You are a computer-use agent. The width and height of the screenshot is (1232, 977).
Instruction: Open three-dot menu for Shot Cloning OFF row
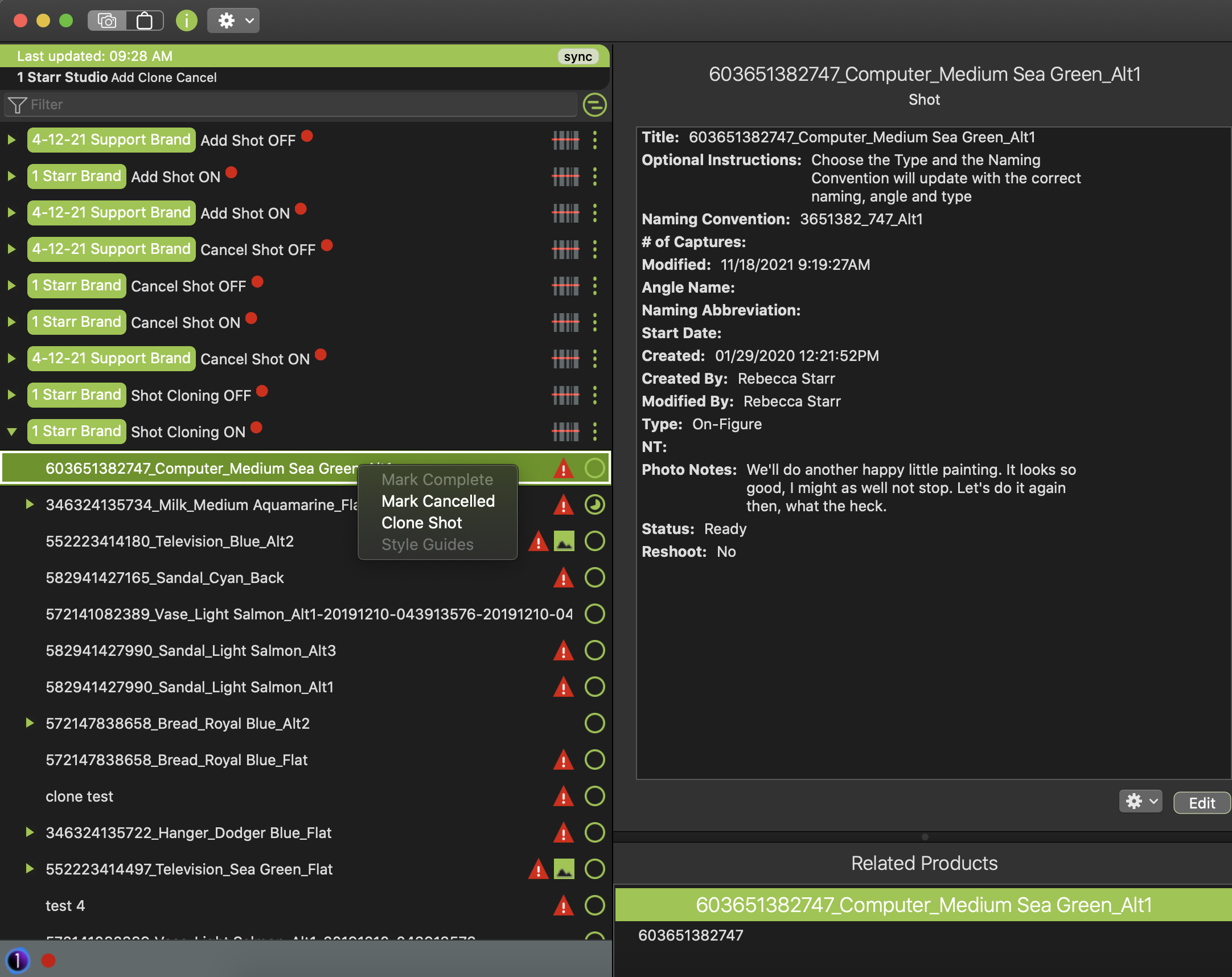pos(595,395)
